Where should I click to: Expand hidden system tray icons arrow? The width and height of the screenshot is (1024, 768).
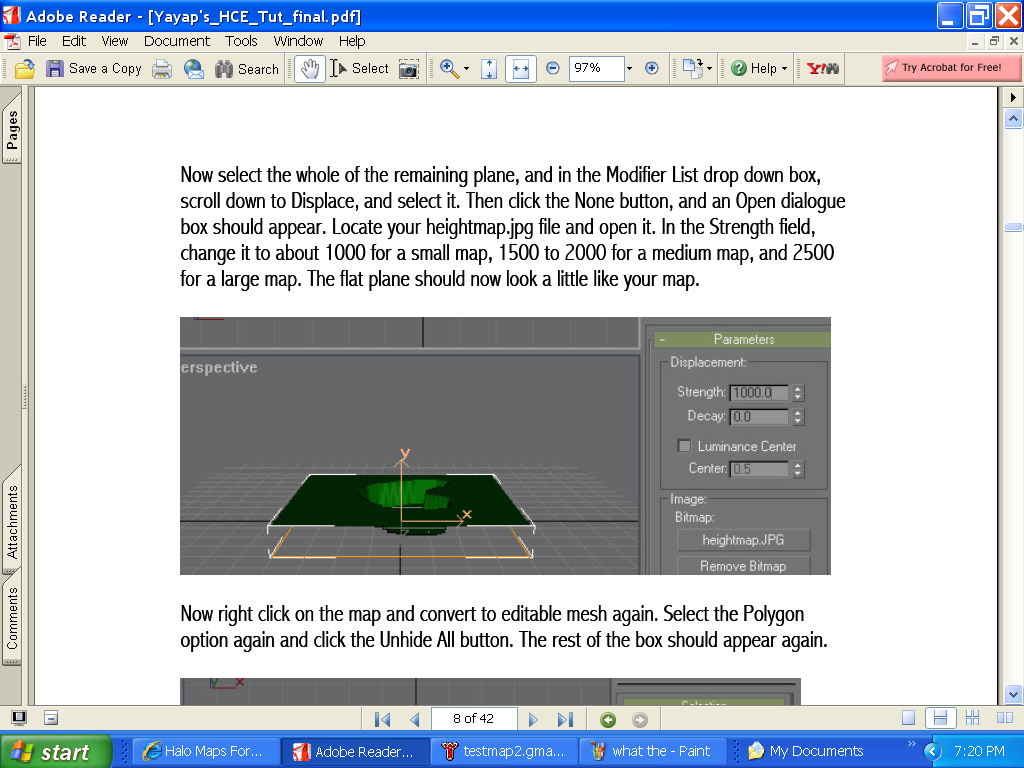(x=932, y=752)
